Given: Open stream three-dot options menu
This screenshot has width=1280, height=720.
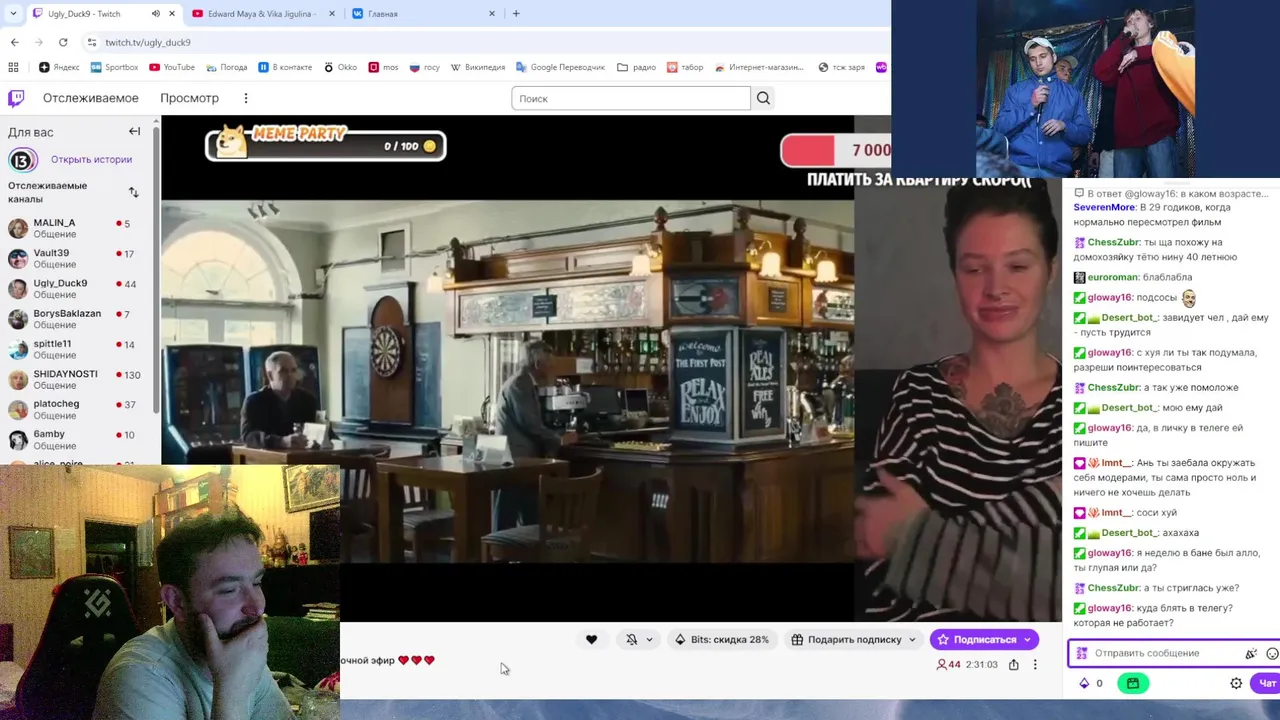Looking at the screenshot, I should (1035, 664).
